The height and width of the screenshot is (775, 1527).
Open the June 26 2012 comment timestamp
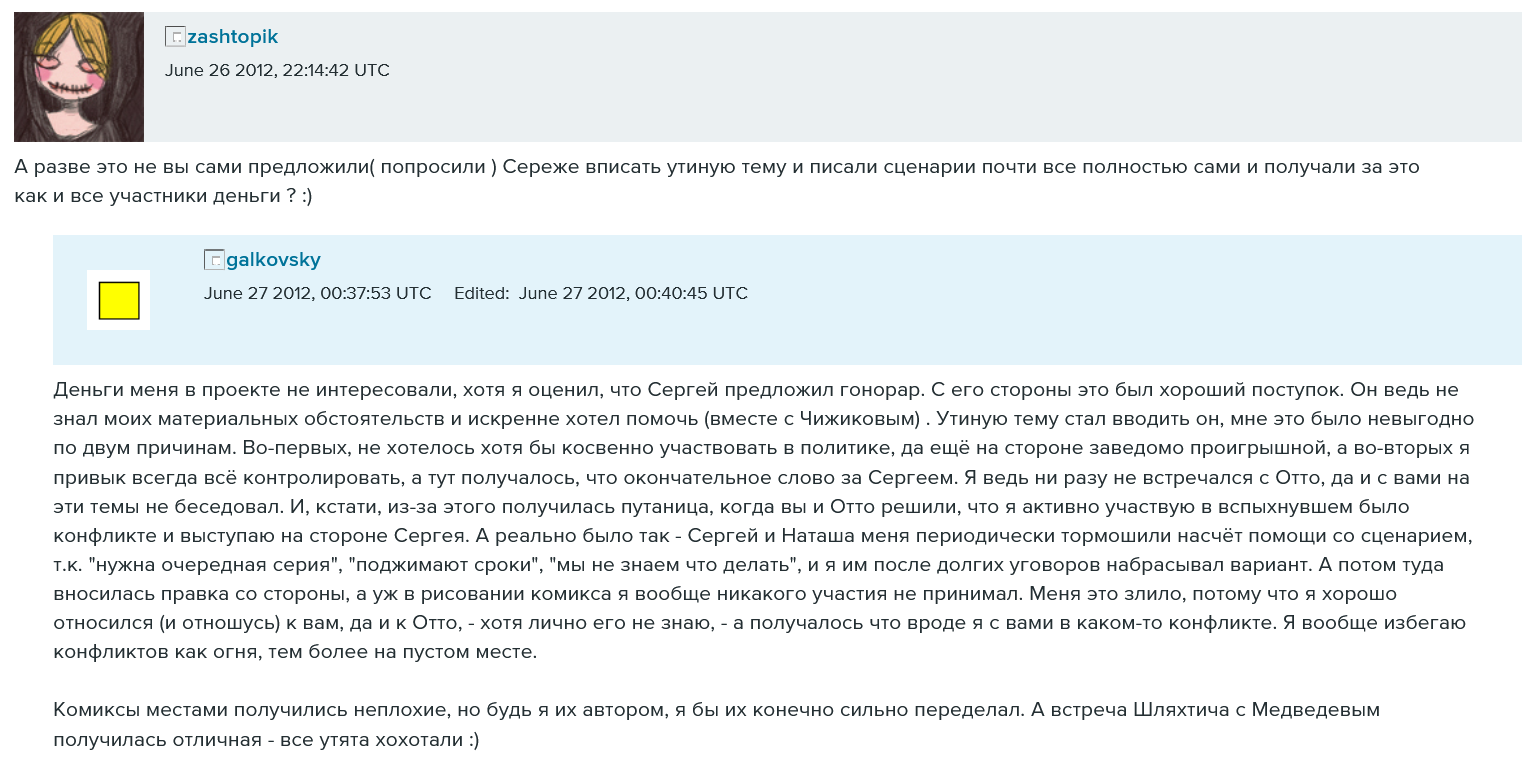[x=277, y=70]
